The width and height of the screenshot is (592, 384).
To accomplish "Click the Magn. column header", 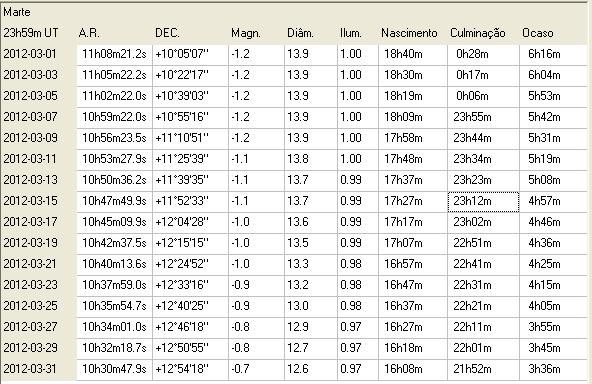I will [x=246, y=33].
